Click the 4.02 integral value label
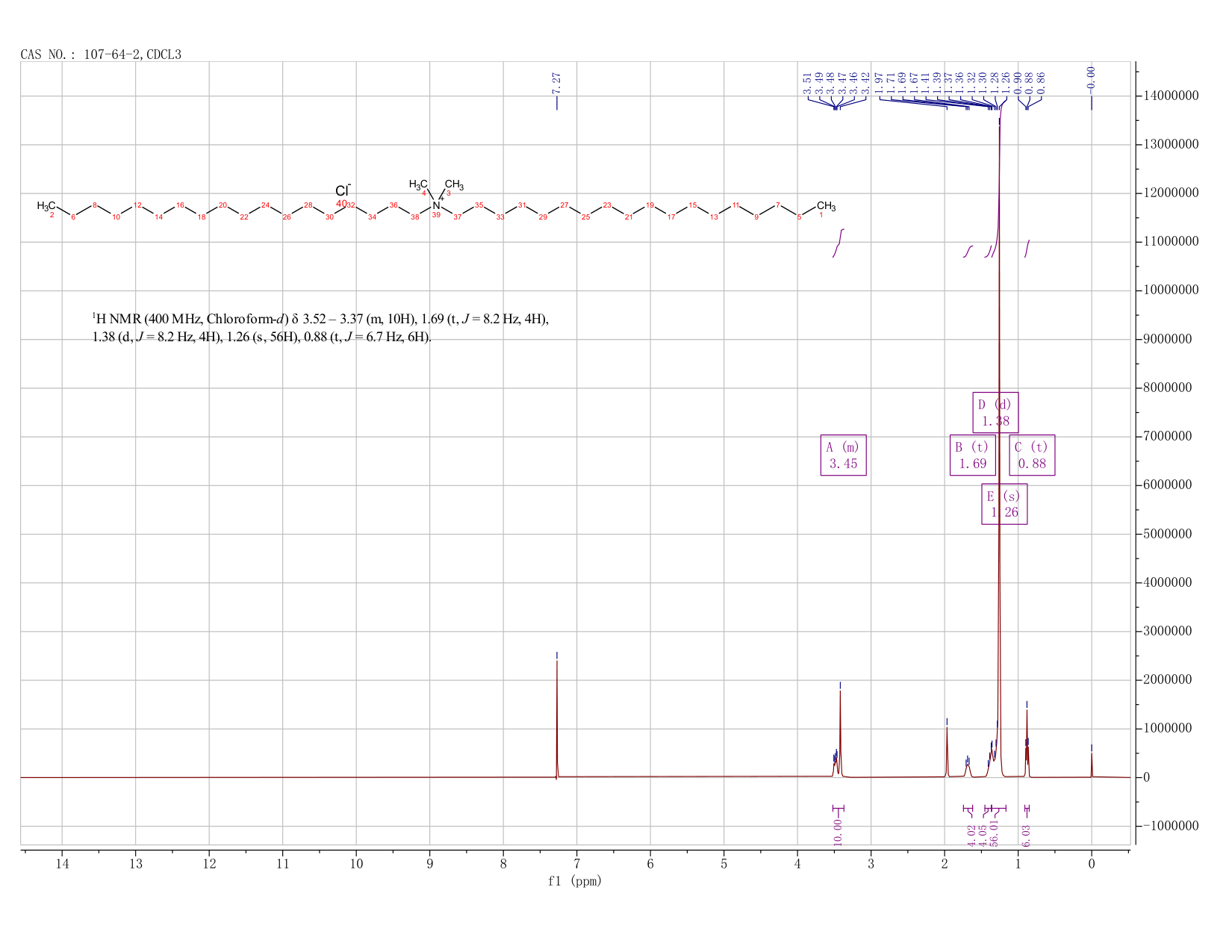Image resolution: width=1232 pixels, height=952 pixels. [x=971, y=836]
